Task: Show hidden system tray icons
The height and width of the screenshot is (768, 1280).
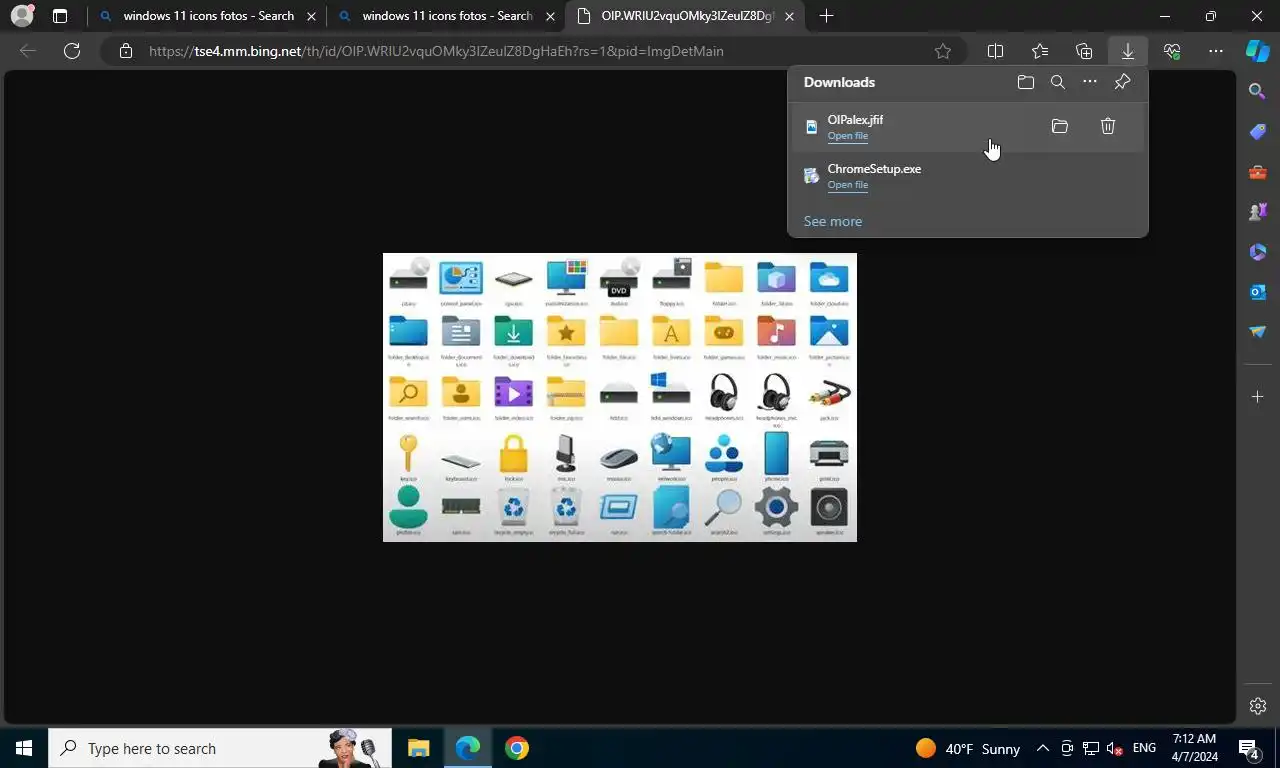Action: click(1042, 748)
